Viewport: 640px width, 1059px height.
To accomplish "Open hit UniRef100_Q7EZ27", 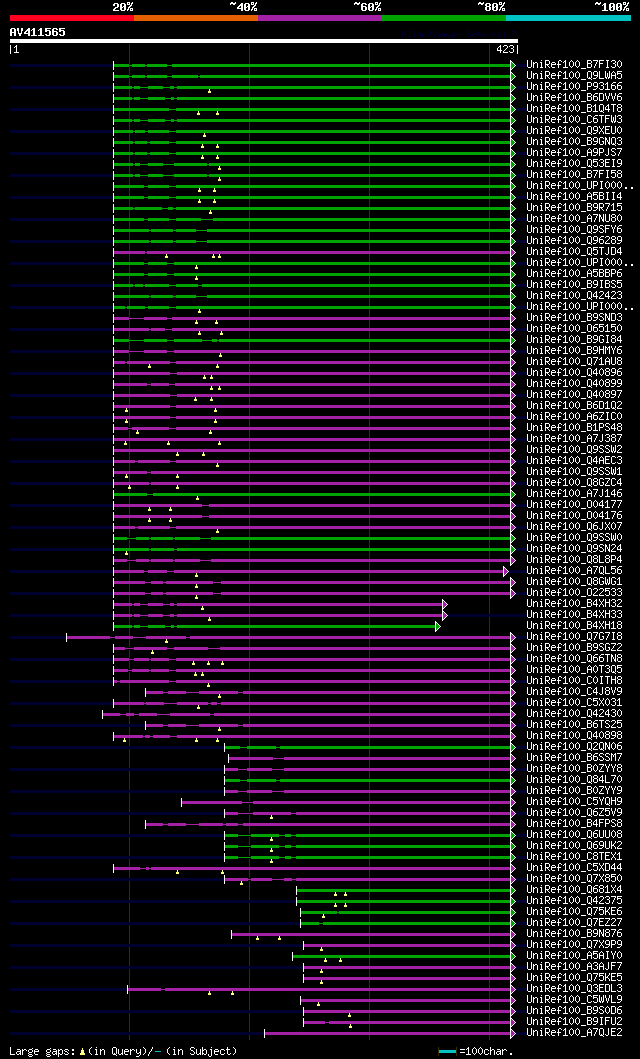I will click(x=575, y=923).
